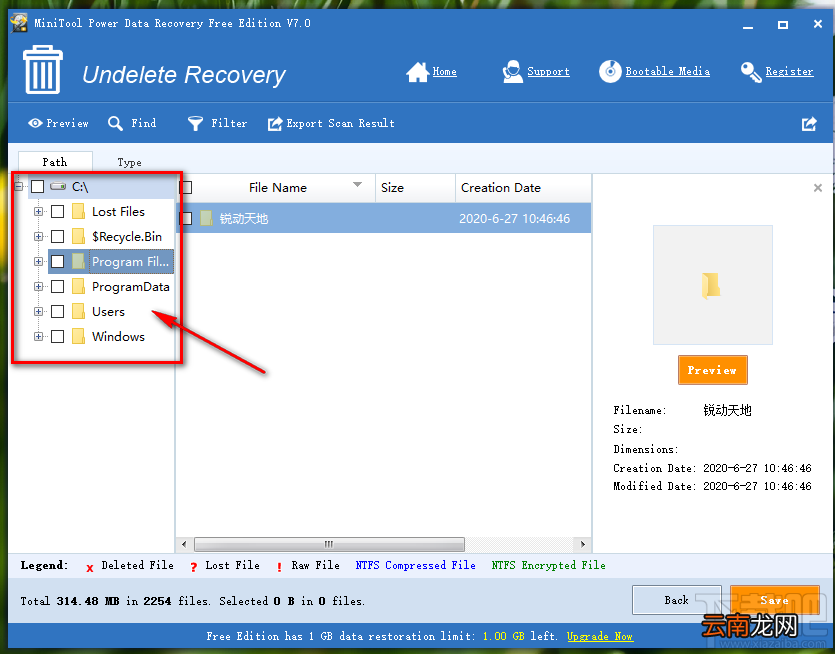The width and height of the screenshot is (835, 654).
Task: Click the Users folder icon
Action: pyautogui.click(x=78, y=312)
